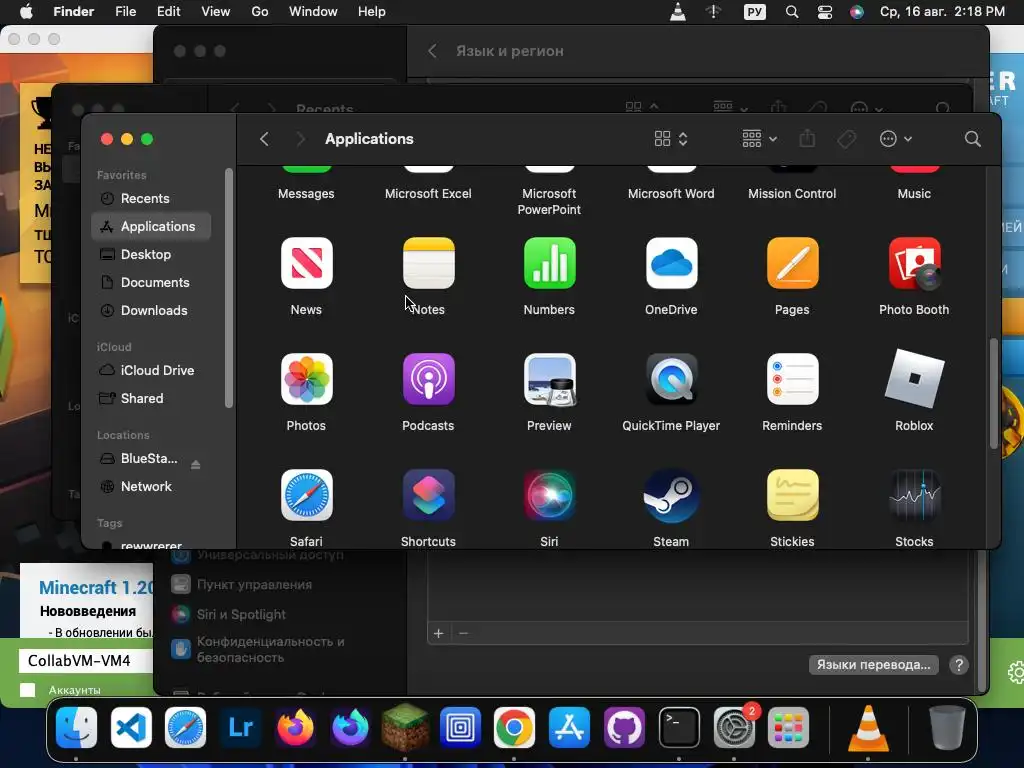Select the Siri app icon
This screenshot has width=1024, height=768.
coord(549,495)
